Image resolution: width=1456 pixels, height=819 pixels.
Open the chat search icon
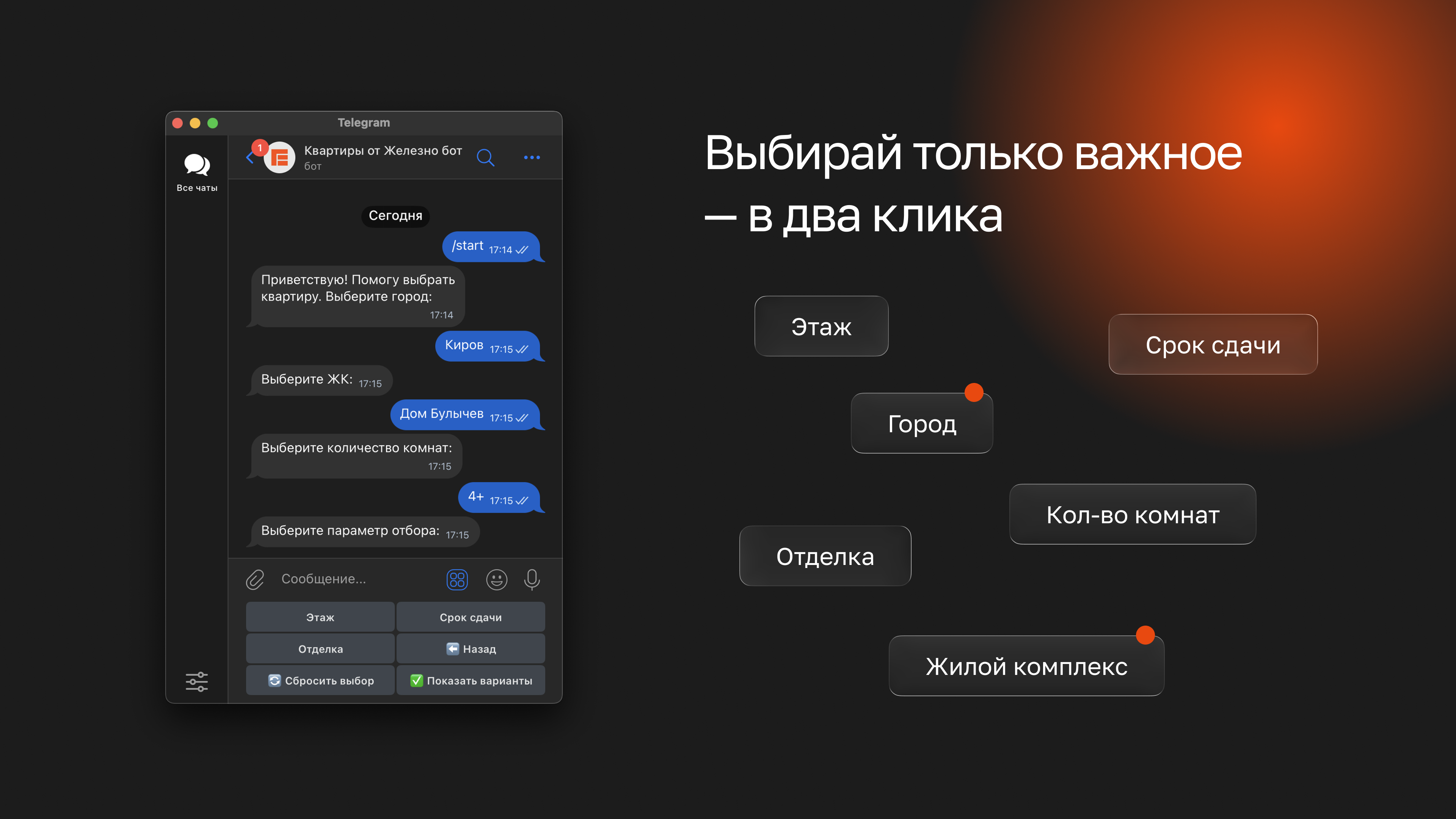click(485, 158)
